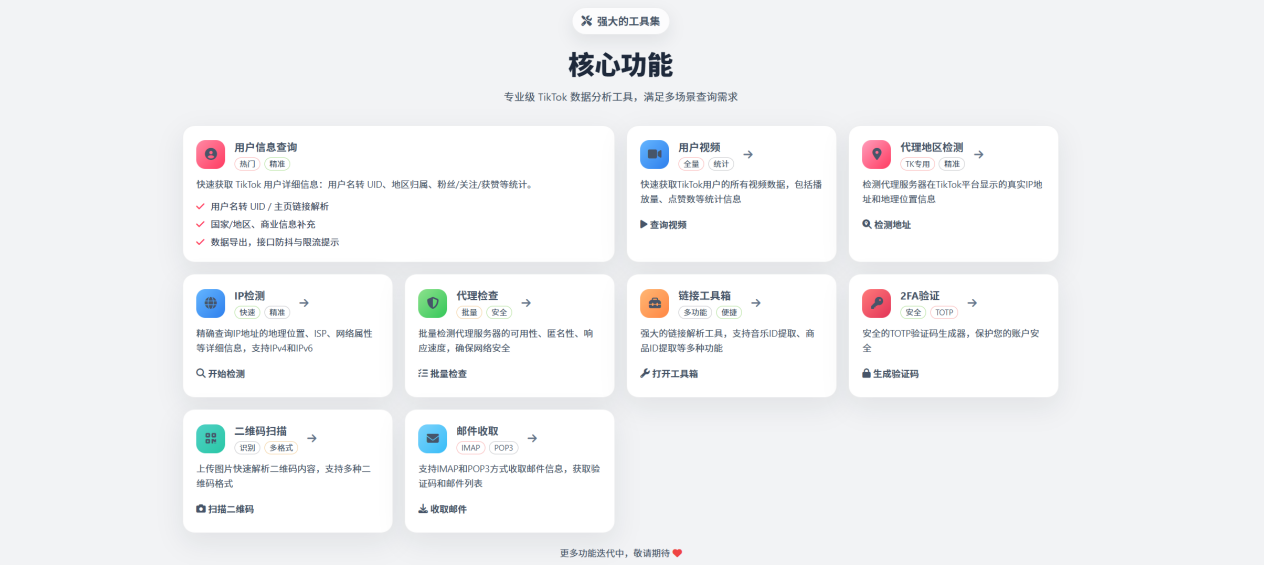Click the 多功能 tag under 链接工具箱
The height and width of the screenshot is (565, 1264).
click(x=695, y=313)
